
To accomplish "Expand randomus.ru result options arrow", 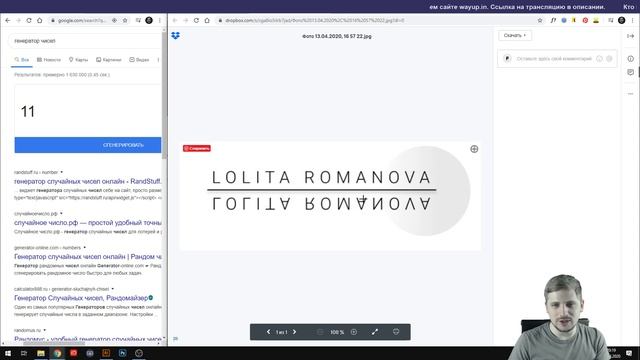I will [44, 330].
